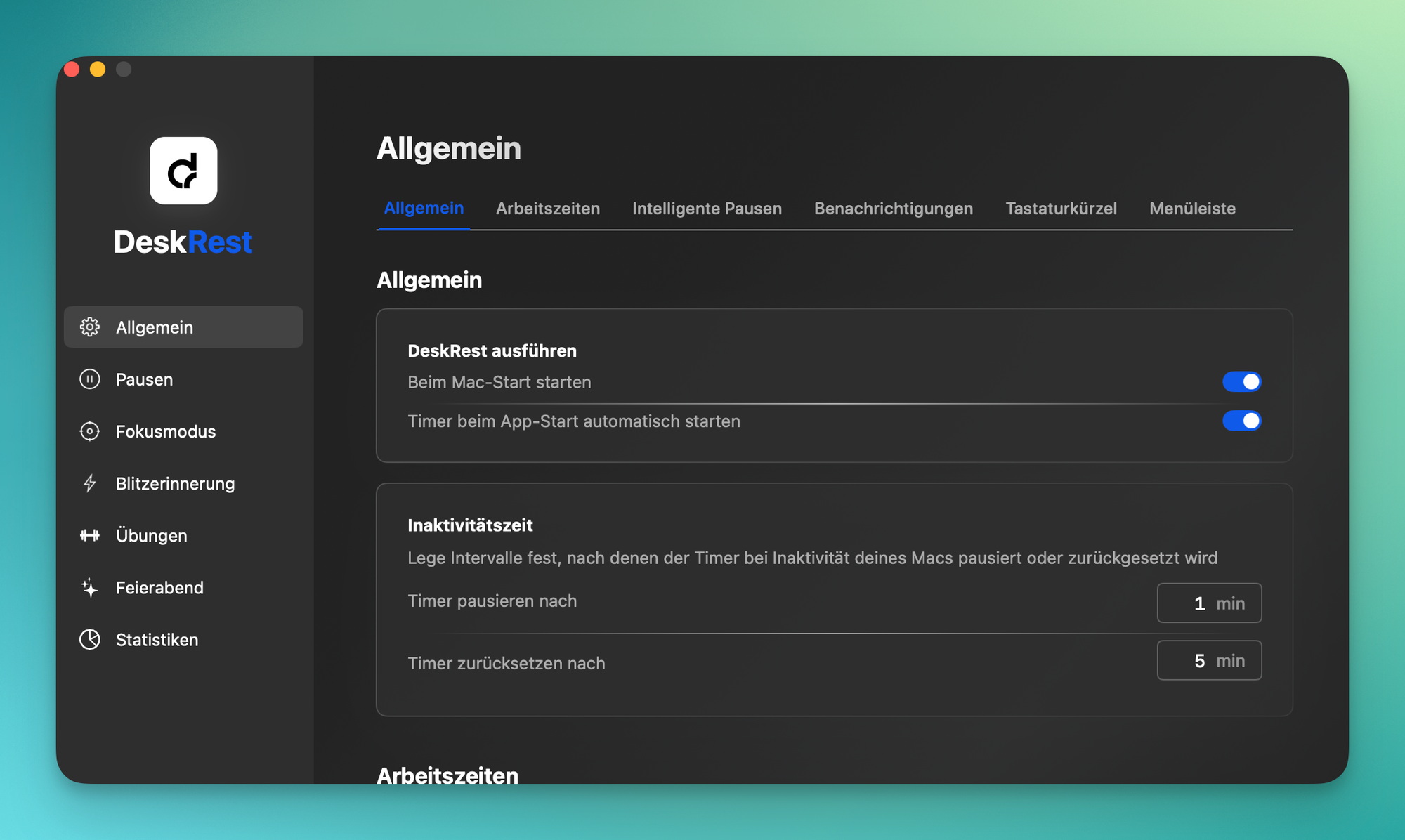Click the sparkle Feierabend icon
Image resolution: width=1405 pixels, height=840 pixels.
90,587
